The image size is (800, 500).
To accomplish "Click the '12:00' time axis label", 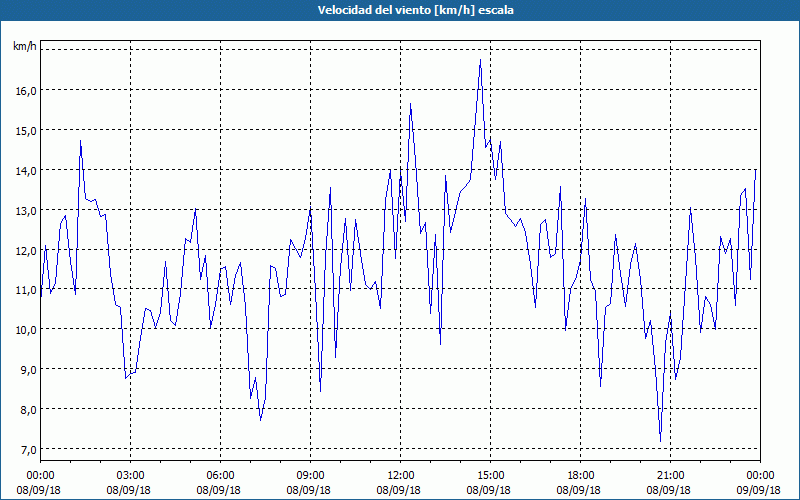I will pos(401,476).
